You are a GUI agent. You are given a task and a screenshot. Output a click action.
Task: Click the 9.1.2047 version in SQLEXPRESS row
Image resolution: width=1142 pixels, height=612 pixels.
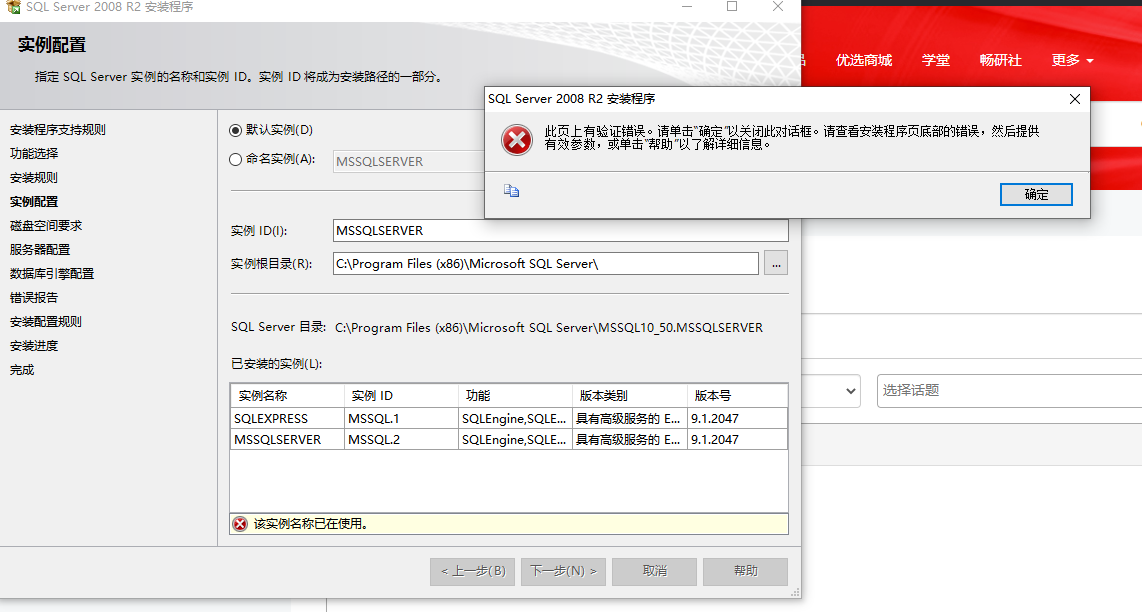(737, 419)
